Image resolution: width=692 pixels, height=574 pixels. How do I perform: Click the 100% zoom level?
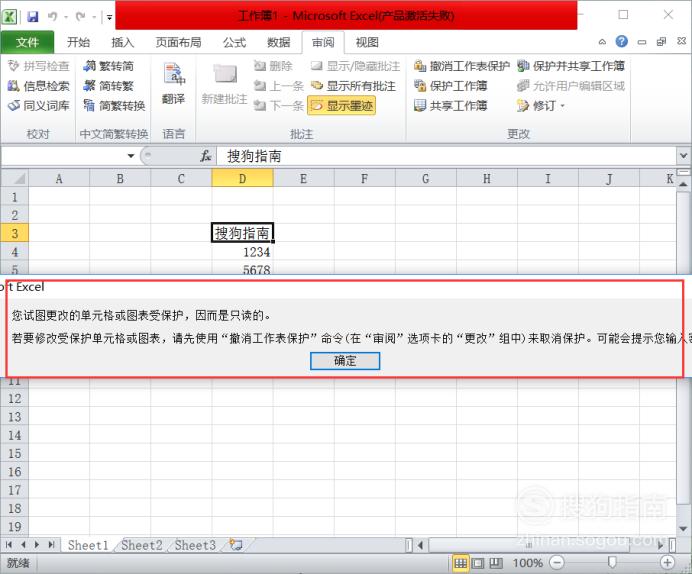pyautogui.click(x=527, y=563)
